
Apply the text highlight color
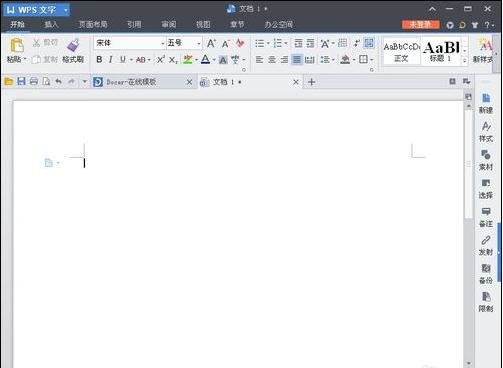(x=188, y=60)
